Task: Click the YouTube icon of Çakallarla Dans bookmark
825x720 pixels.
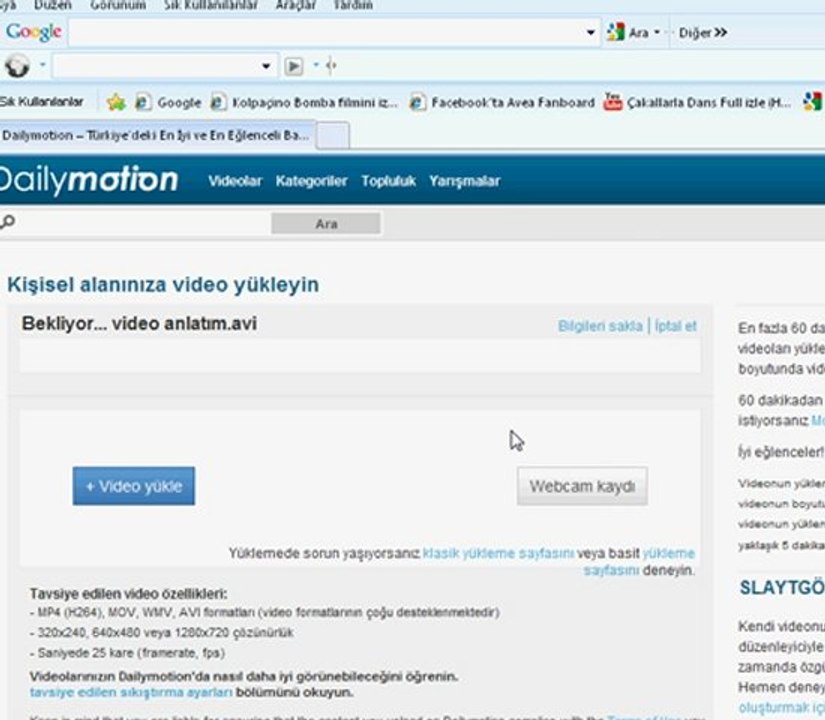Action: (x=612, y=102)
